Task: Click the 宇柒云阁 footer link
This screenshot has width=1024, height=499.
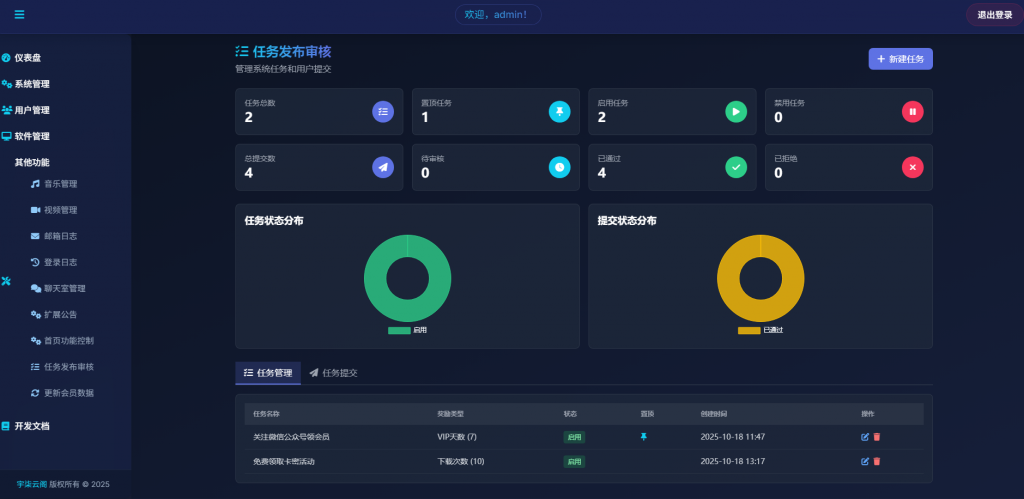Action: 32,485
